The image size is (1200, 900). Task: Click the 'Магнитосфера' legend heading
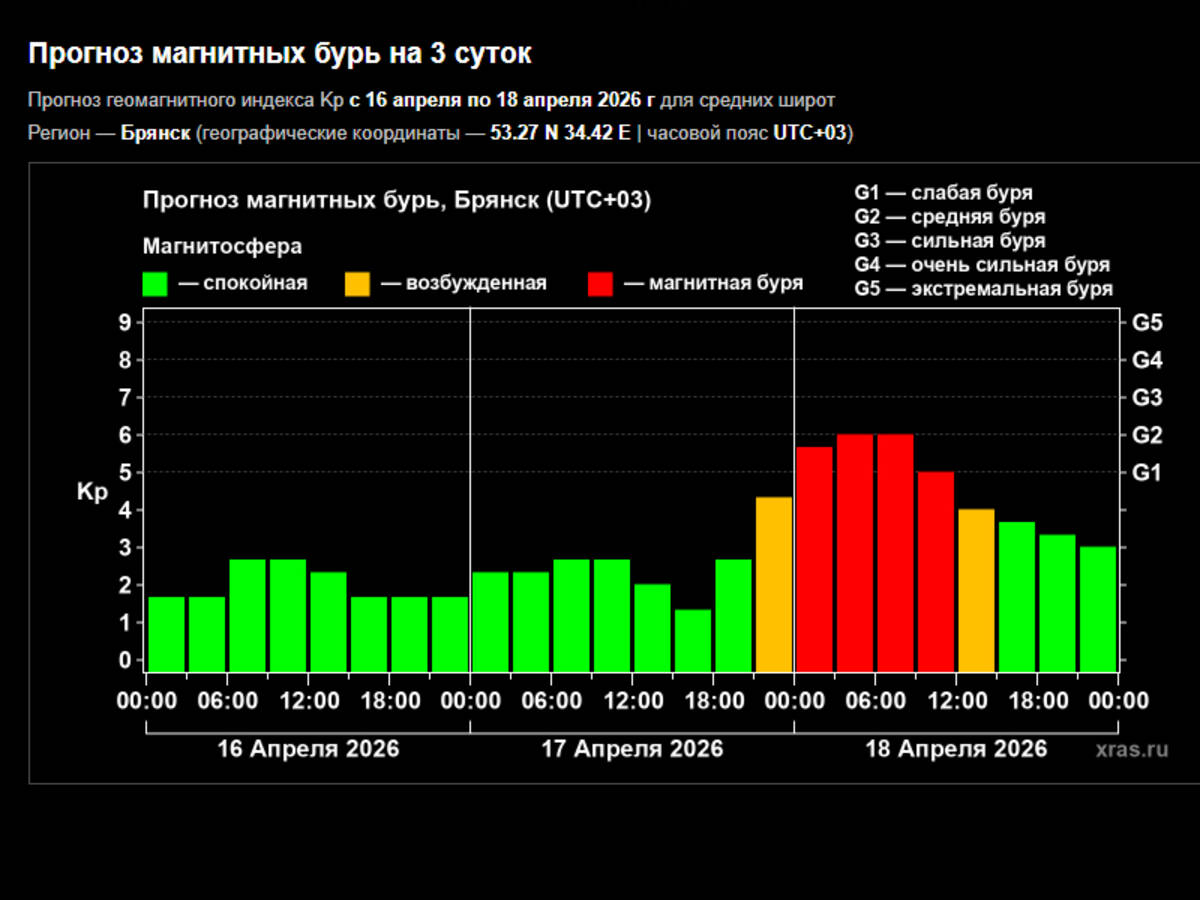click(x=222, y=246)
